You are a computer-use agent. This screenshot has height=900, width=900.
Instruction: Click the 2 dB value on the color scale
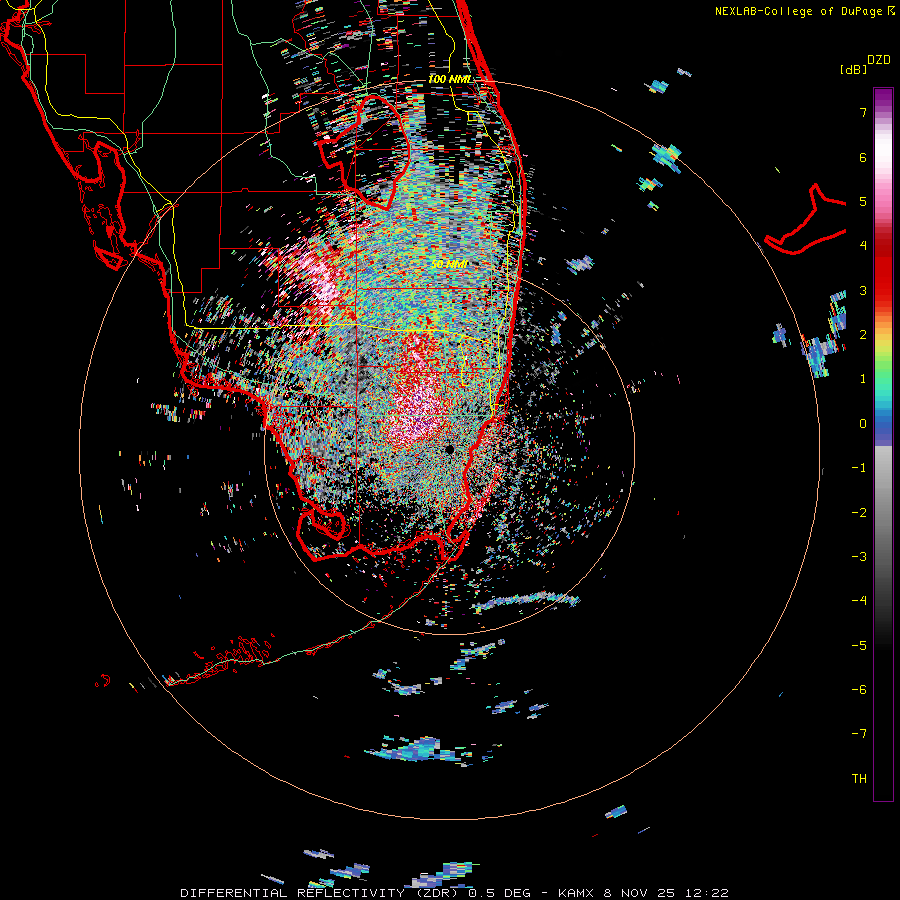tap(863, 335)
